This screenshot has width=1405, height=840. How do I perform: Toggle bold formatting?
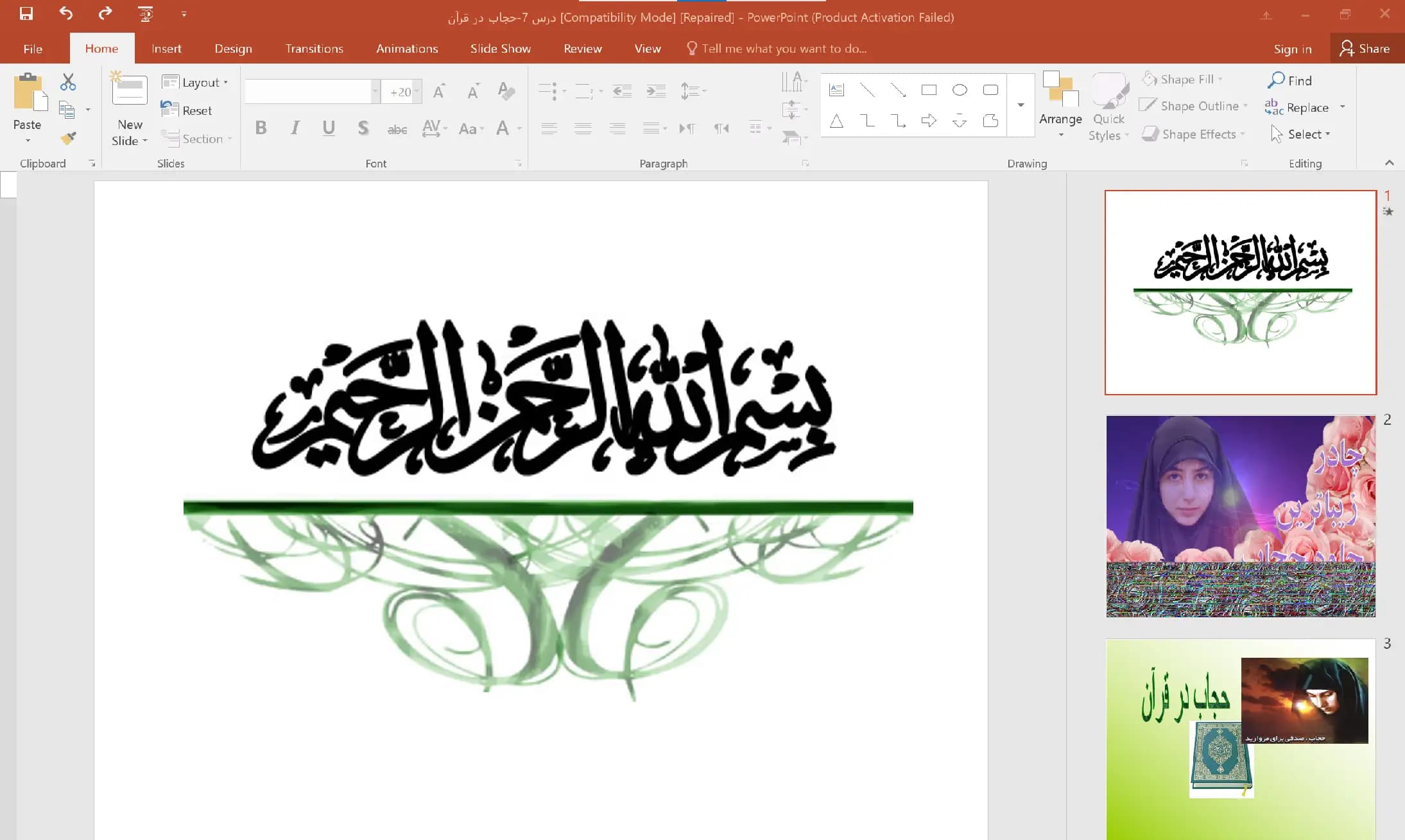click(261, 128)
